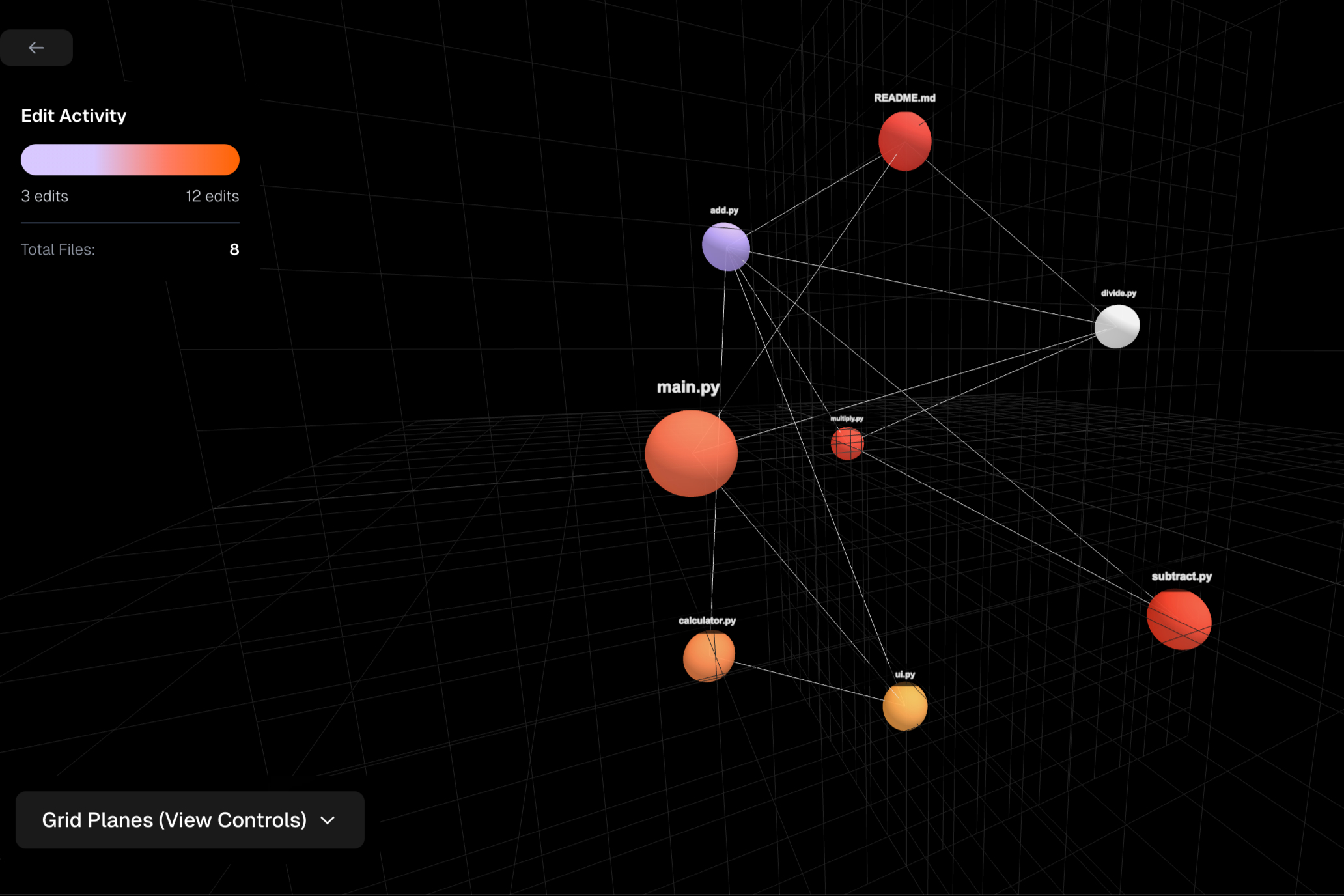This screenshot has height=896, width=1344.
Task: Select the README.md red node
Action: 904,141
